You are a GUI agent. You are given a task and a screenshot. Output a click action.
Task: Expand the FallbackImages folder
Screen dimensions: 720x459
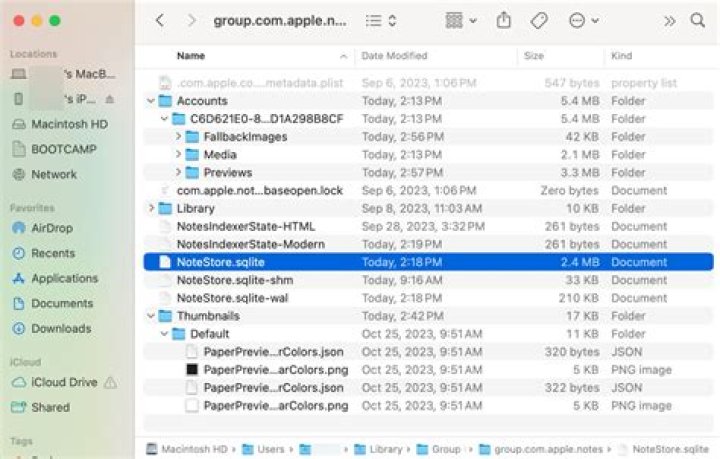pyautogui.click(x=179, y=136)
